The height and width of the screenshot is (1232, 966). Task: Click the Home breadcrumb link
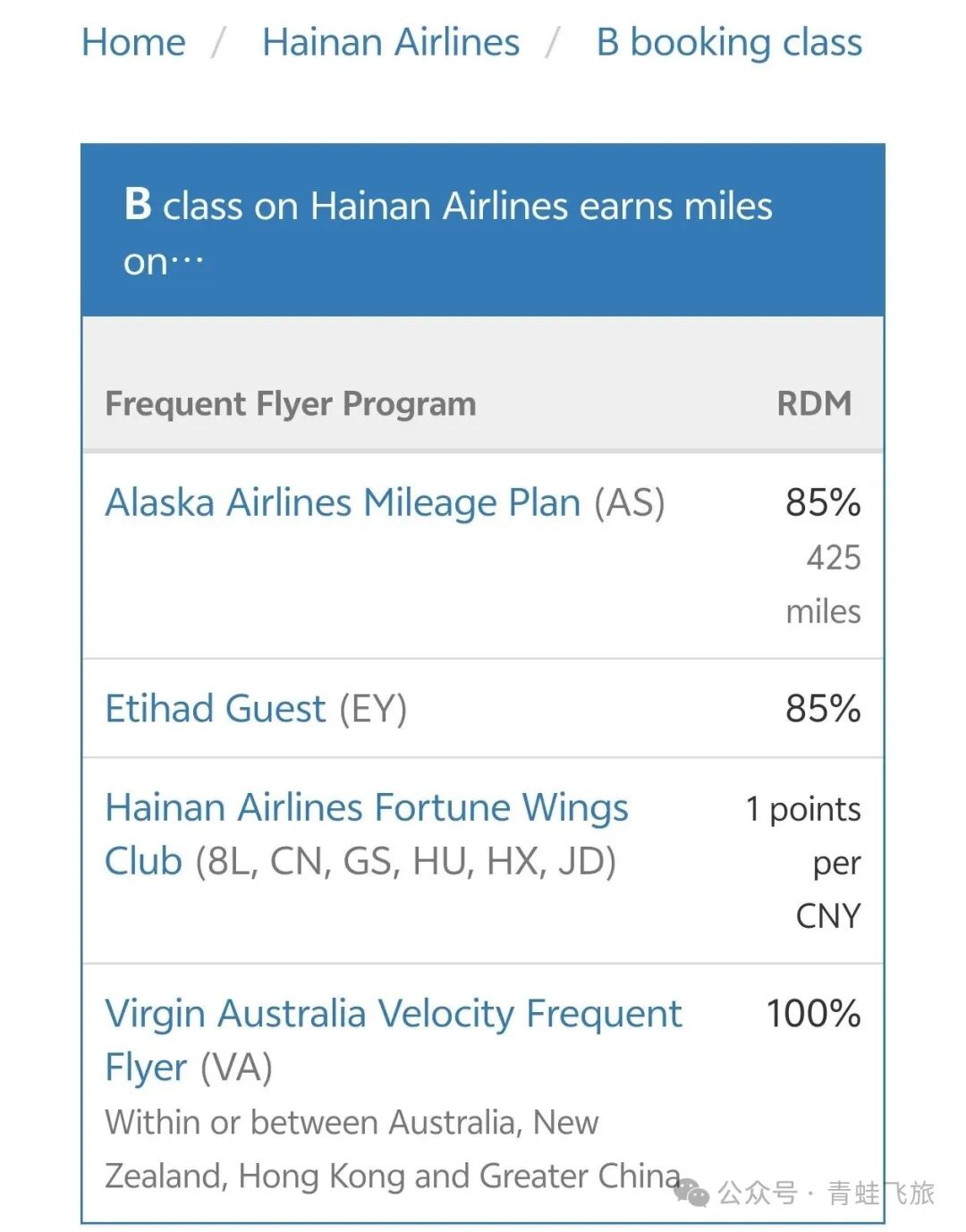point(133,42)
